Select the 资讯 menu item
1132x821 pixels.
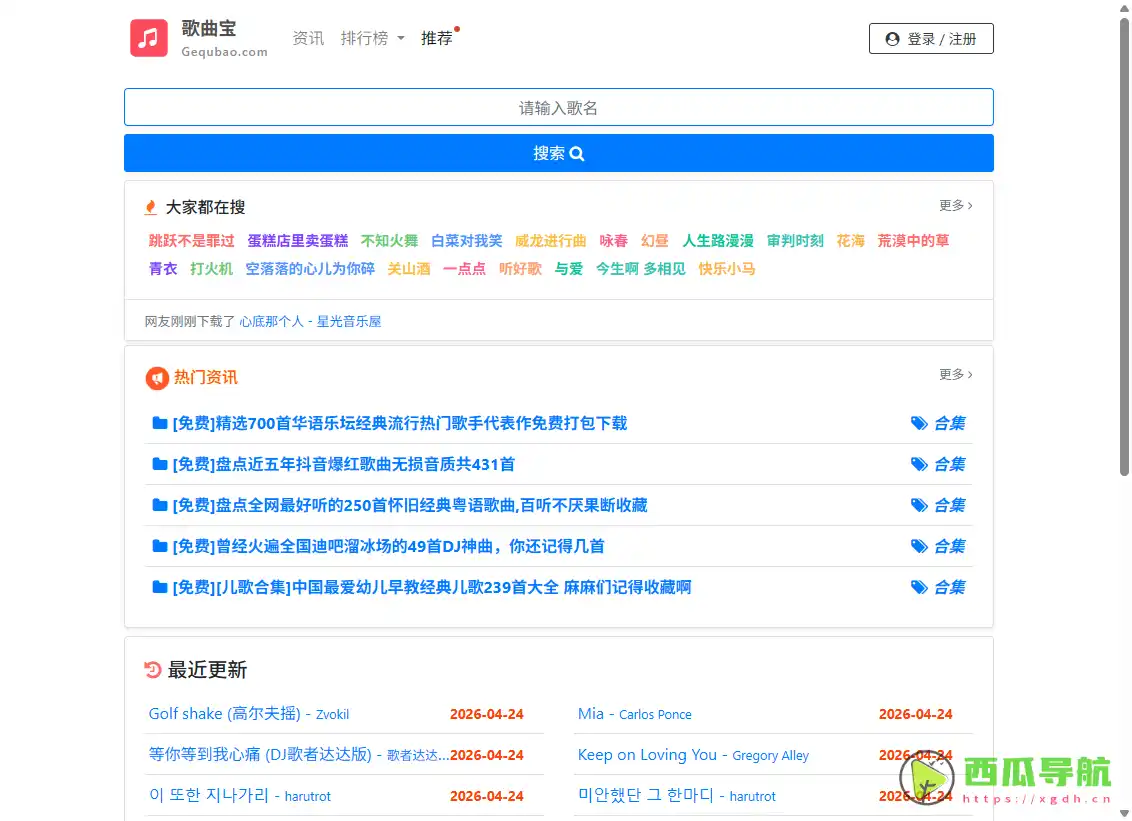point(308,38)
